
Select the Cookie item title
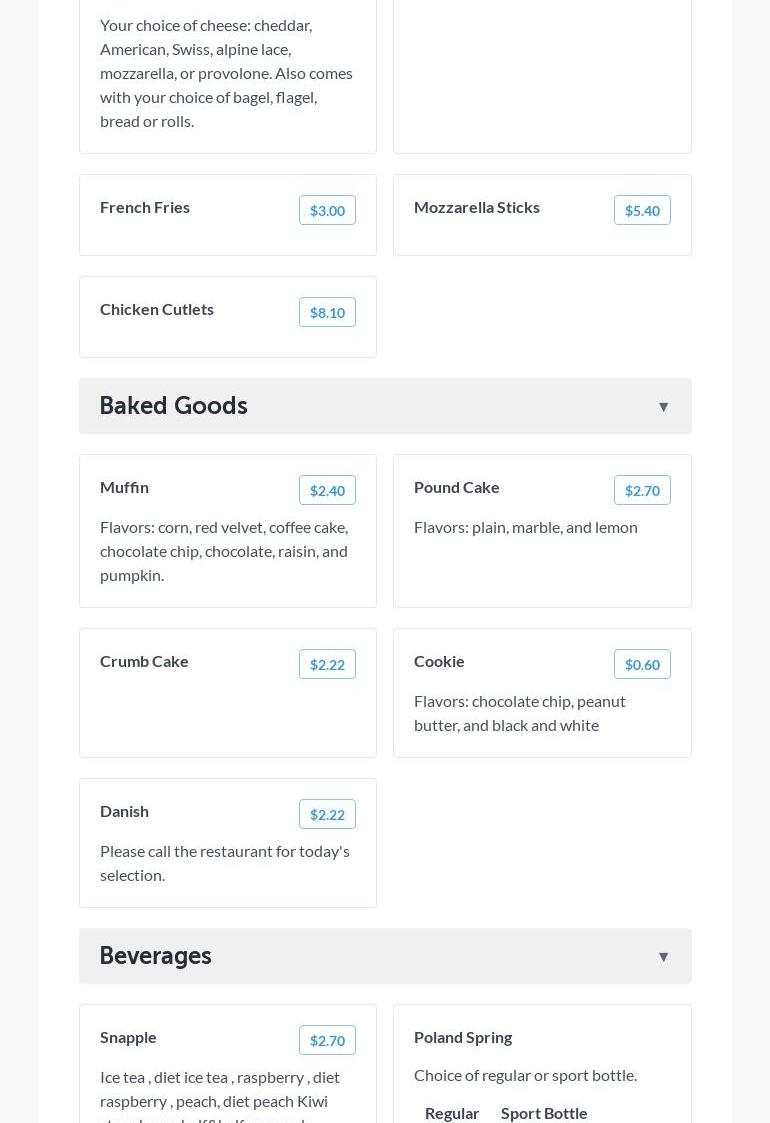439,661
